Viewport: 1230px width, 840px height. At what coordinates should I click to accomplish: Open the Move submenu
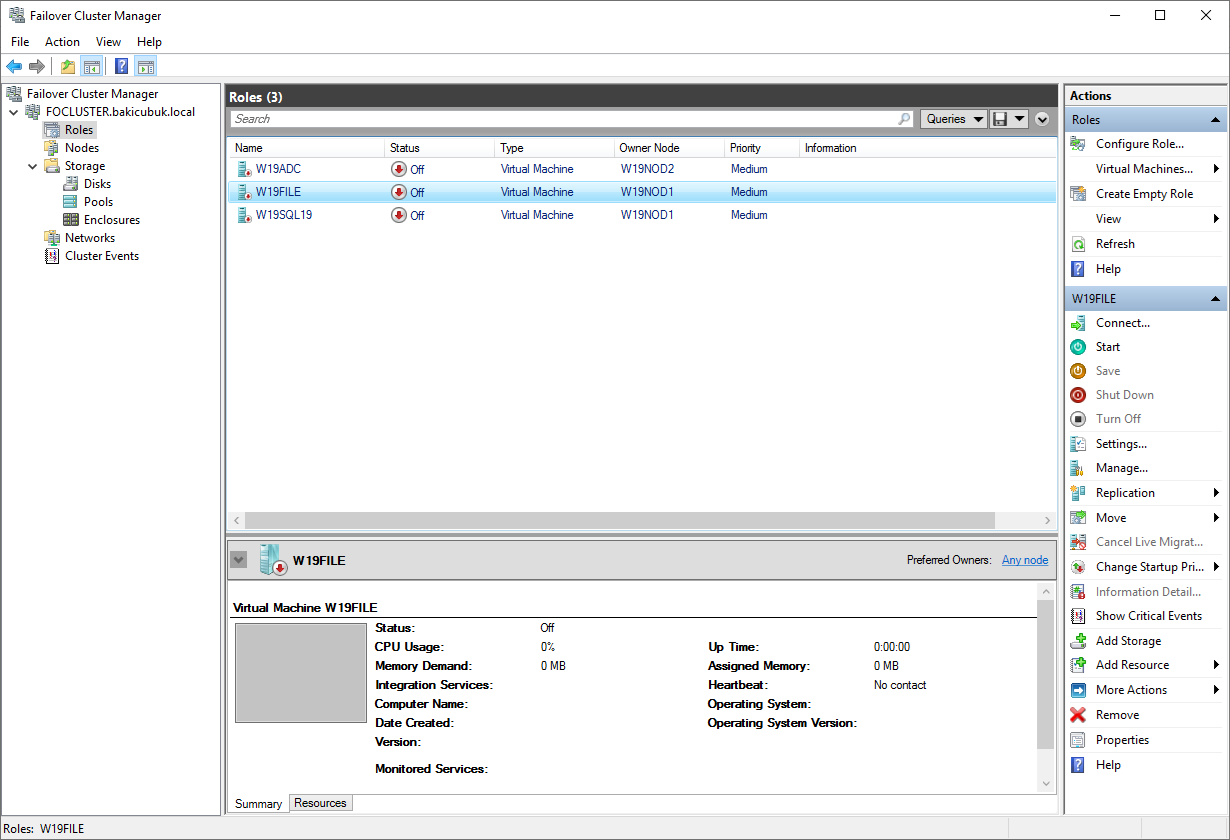(x=1145, y=518)
